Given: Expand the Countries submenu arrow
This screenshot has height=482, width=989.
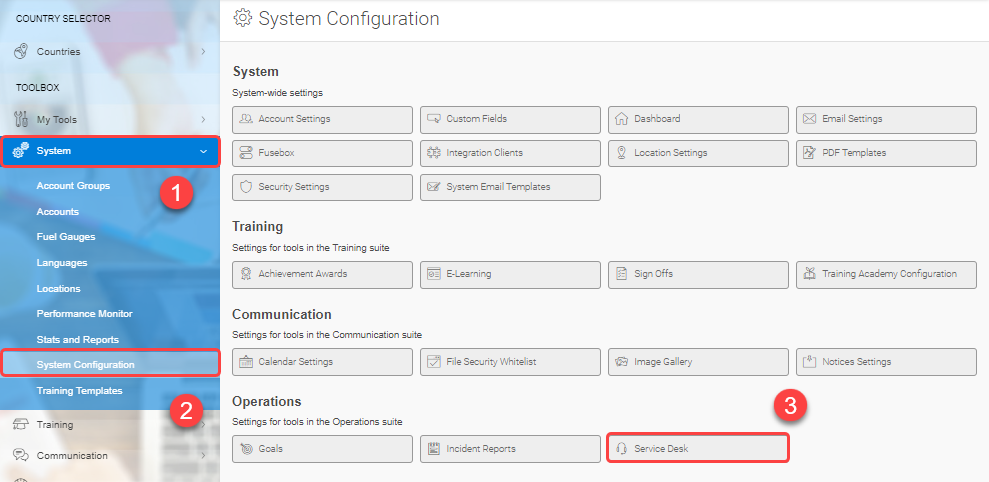Looking at the screenshot, I should 203,51.
